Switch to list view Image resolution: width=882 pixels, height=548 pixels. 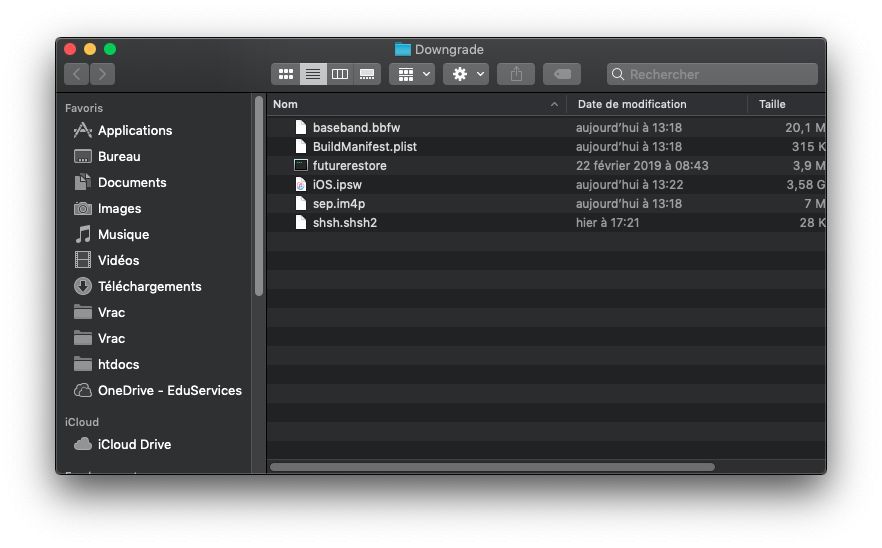[313, 74]
